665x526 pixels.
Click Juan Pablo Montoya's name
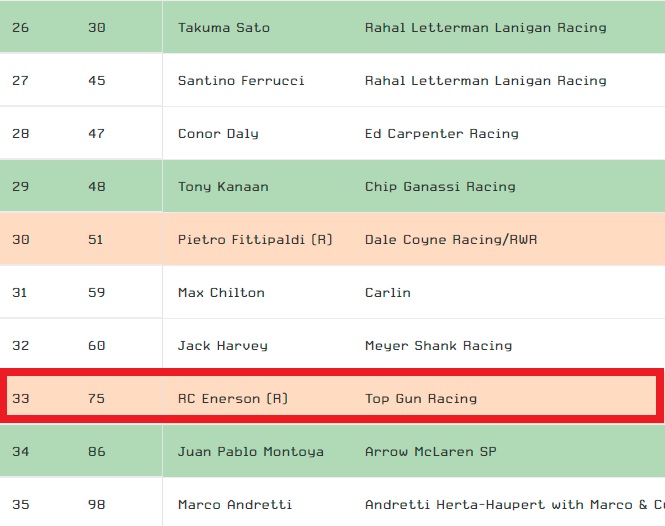click(251, 451)
